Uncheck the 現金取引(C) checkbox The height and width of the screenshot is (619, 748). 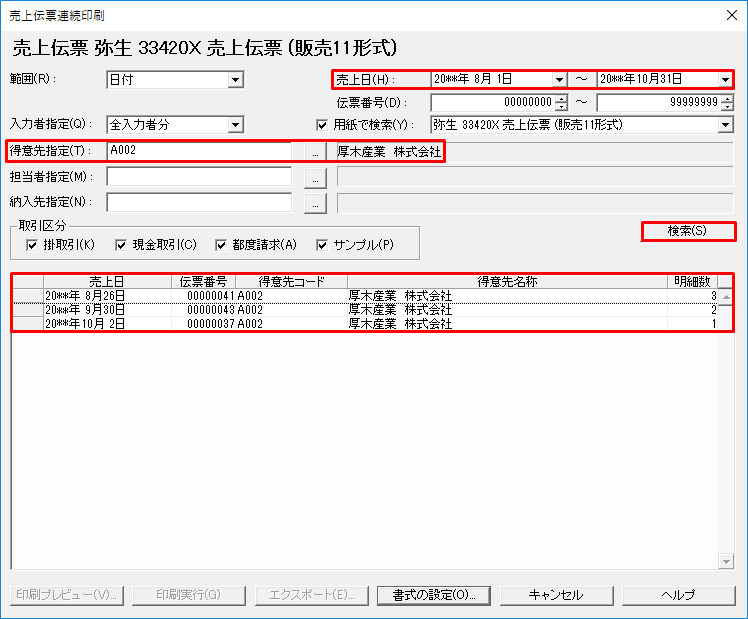(121, 245)
